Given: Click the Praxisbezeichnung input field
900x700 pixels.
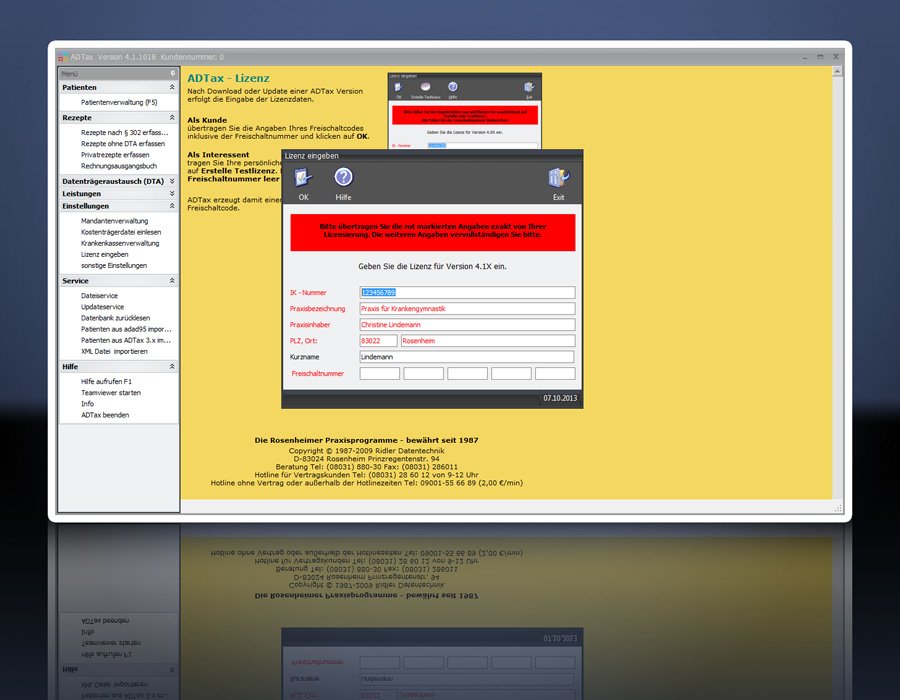Looking at the screenshot, I should [467, 309].
